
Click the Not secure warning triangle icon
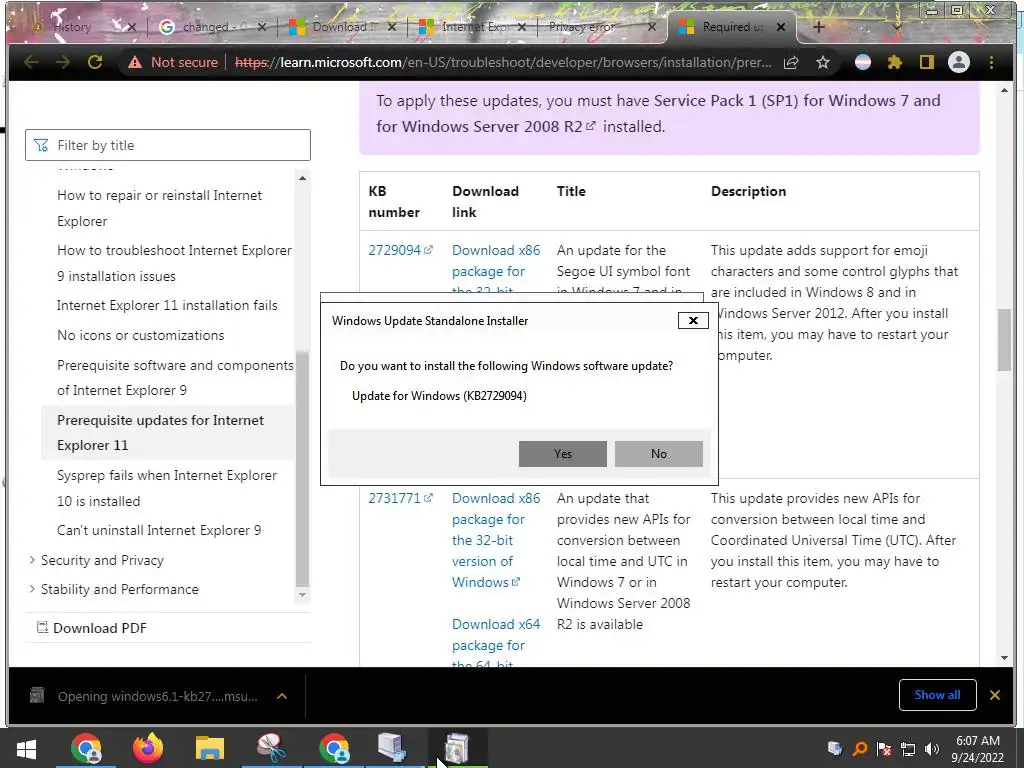point(135,62)
